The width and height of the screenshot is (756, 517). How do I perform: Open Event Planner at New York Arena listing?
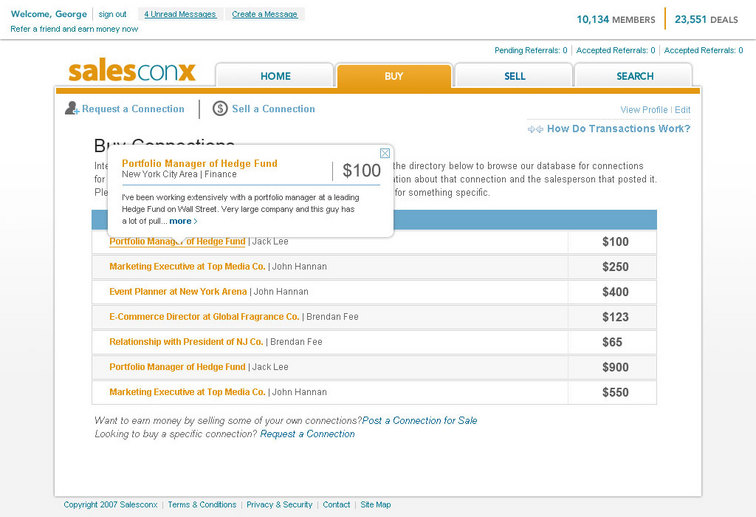tap(178, 291)
